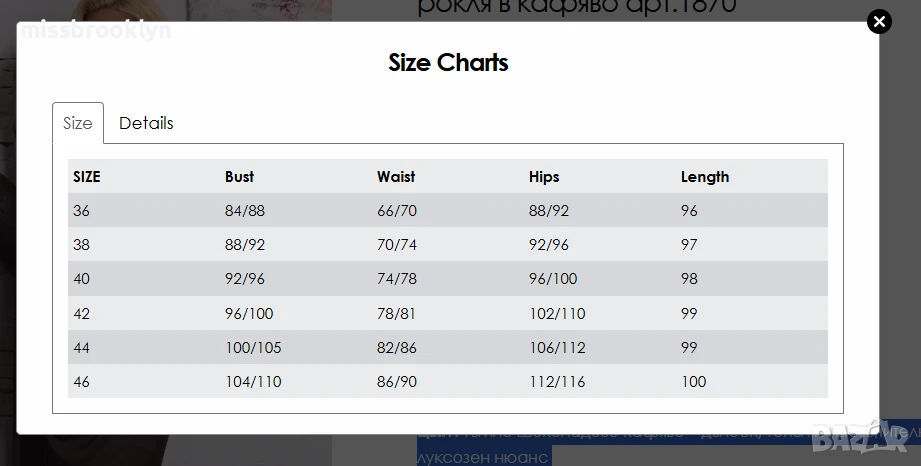Click product title text behind popup
Image resolution: width=921 pixels, height=466 pixels.
(x=577, y=7)
